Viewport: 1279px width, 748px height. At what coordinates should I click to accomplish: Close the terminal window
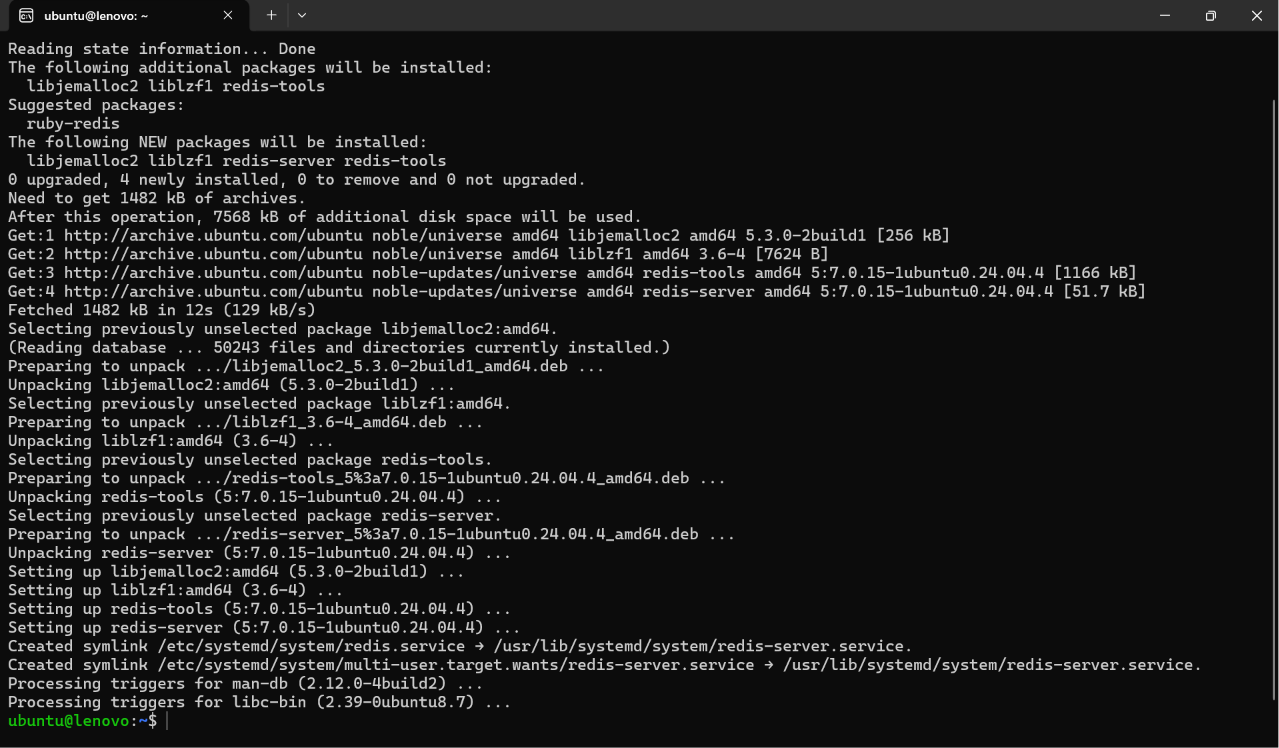[1257, 16]
